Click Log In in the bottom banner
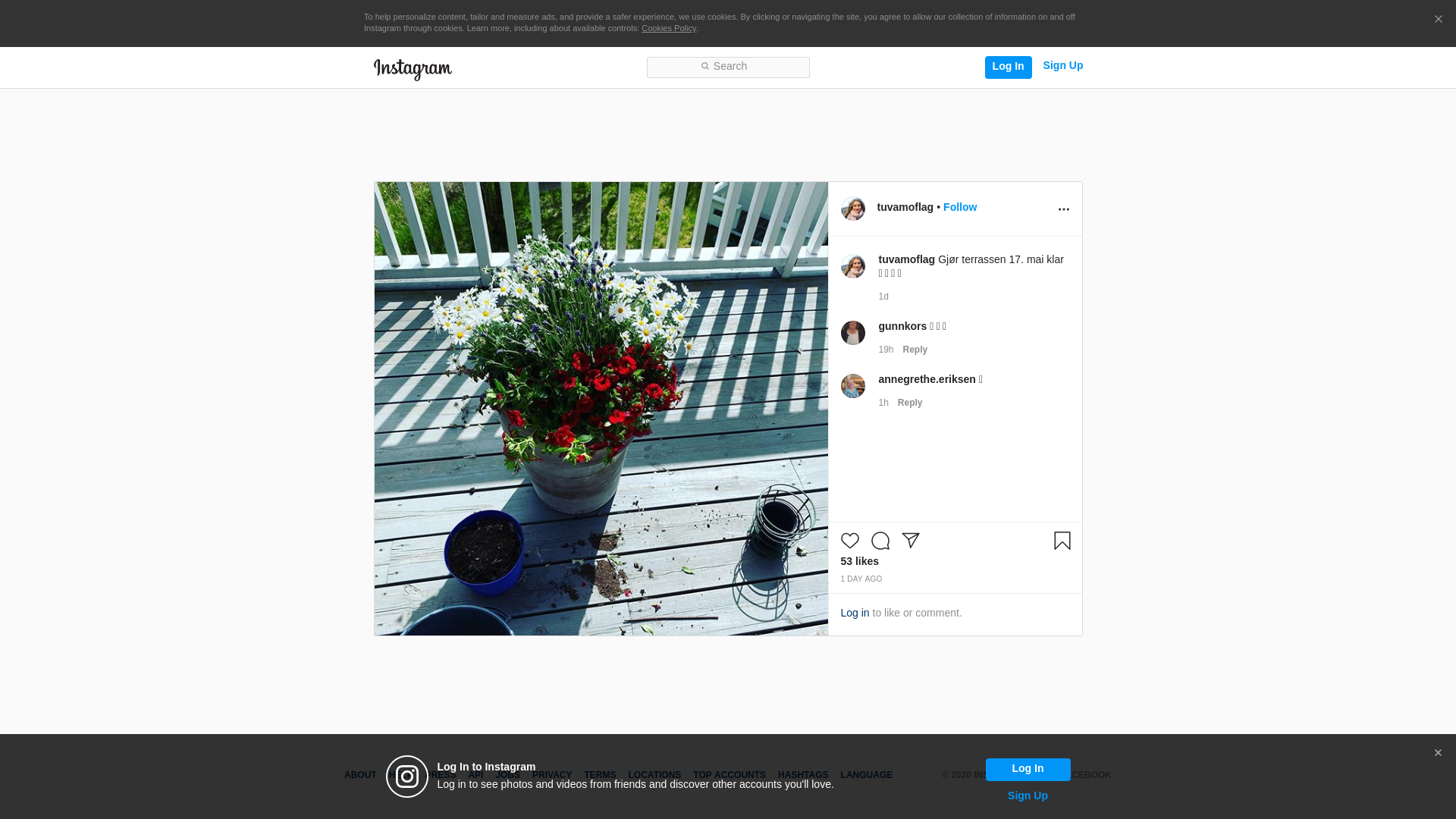This screenshot has height=819, width=1456. pos(1028,770)
